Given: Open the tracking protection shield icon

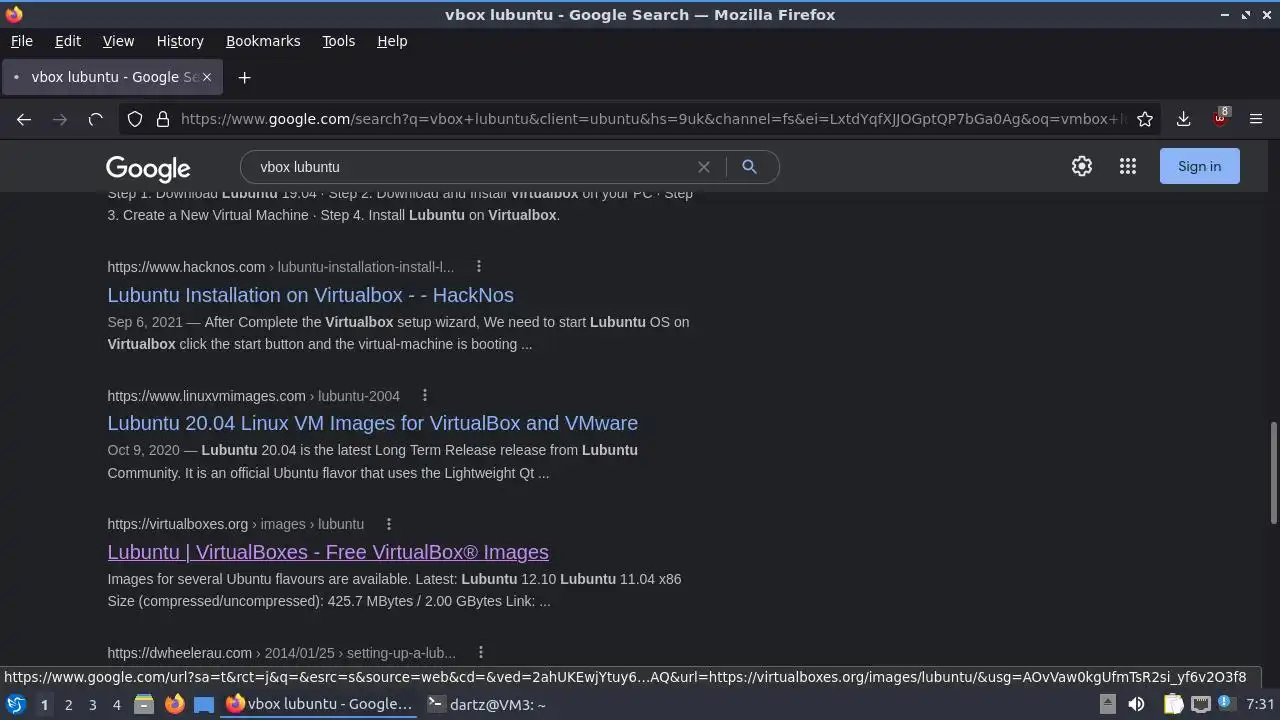Looking at the screenshot, I should point(135,119).
